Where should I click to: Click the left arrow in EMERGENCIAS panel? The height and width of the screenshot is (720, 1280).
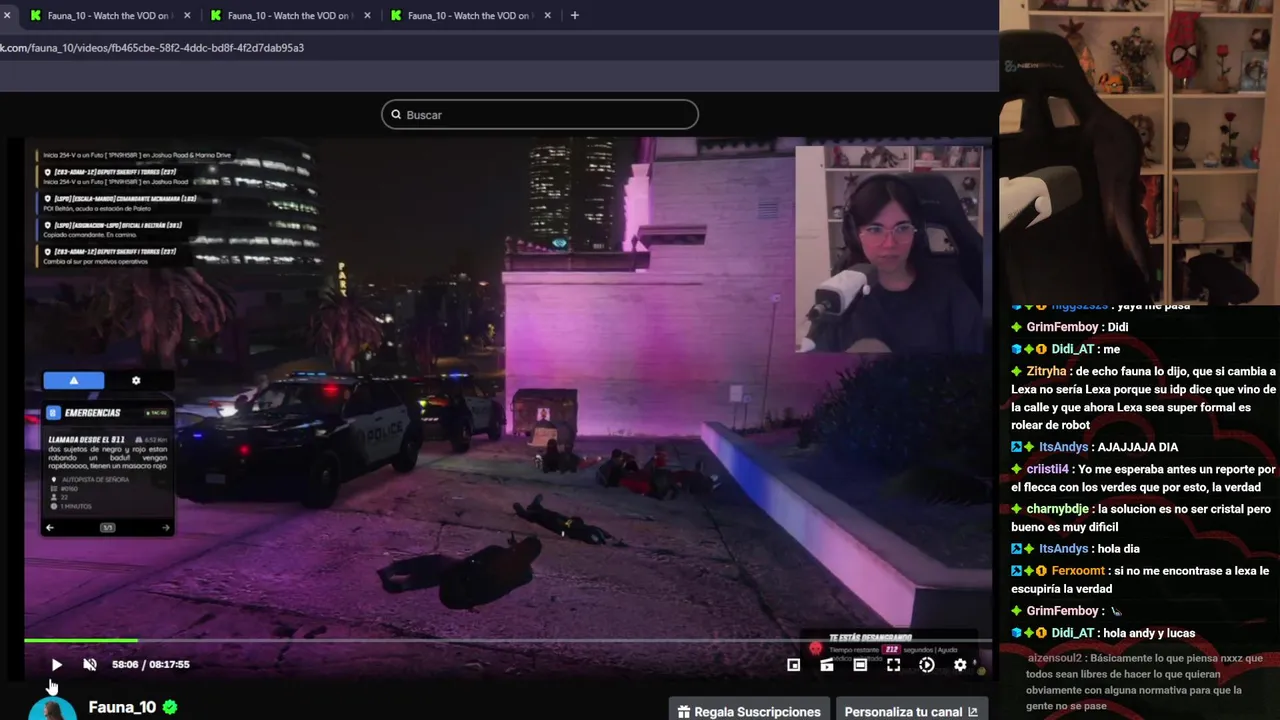click(x=50, y=527)
